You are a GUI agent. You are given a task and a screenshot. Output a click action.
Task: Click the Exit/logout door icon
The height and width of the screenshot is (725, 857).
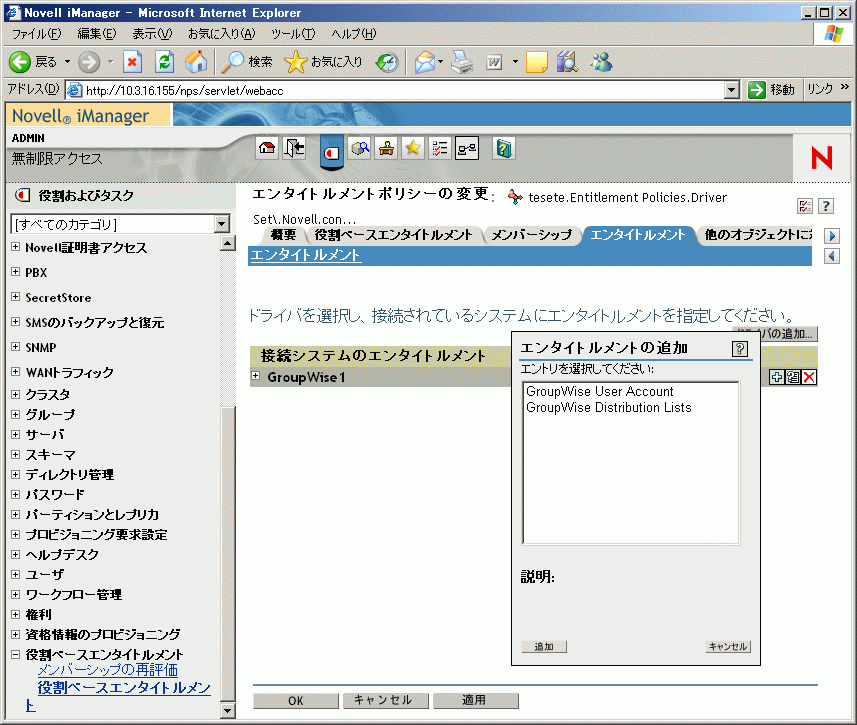tap(294, 149)
